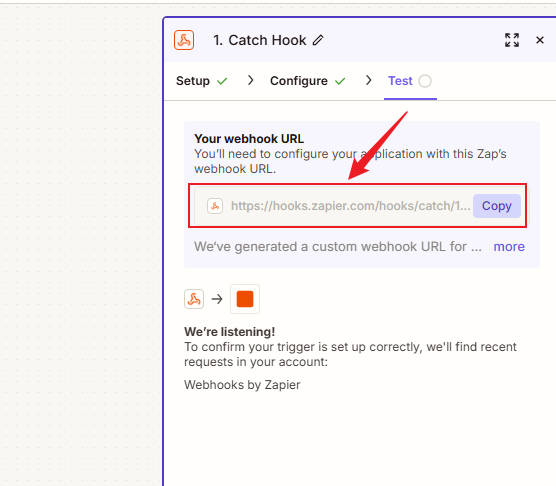The width and height of the screenshot is (556, 486).
Task: Click the Webhooks app icon in panel header
Action: pyautogui.click(x=184, y=40)
